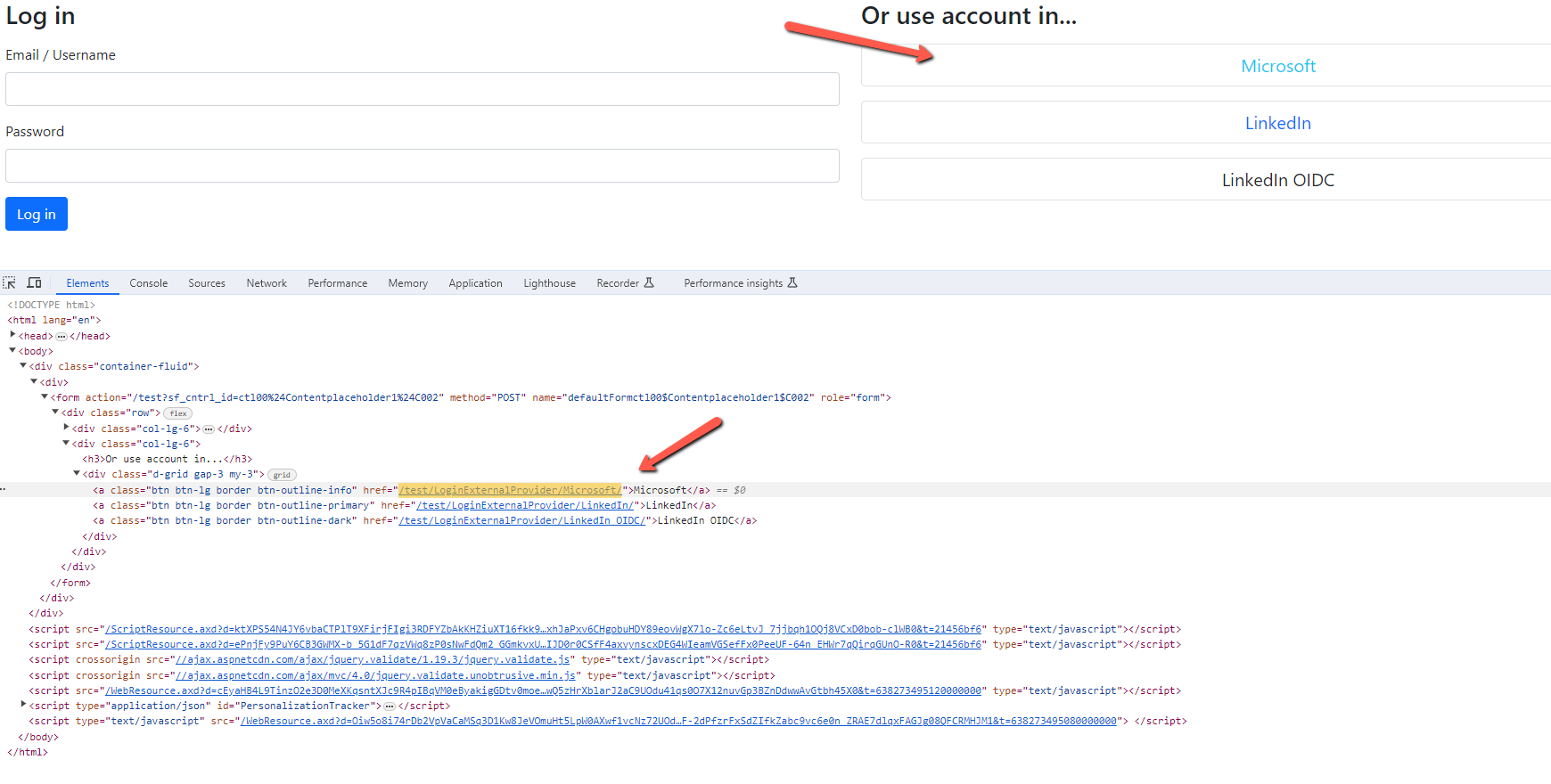Viewport: 1551px width, 784px height.
Task: Toggle the device toolbar icon in DevTools
Action: [x=35, y=283]
